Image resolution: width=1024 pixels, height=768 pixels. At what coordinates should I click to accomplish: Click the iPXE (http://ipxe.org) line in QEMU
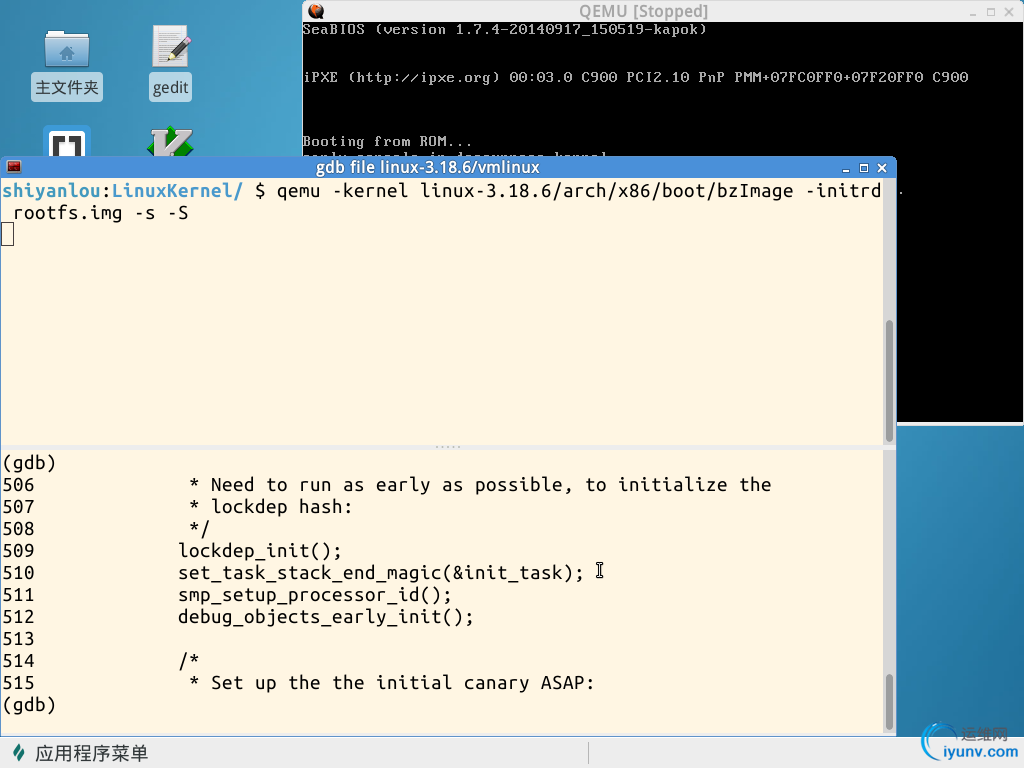tap(635, 77)
